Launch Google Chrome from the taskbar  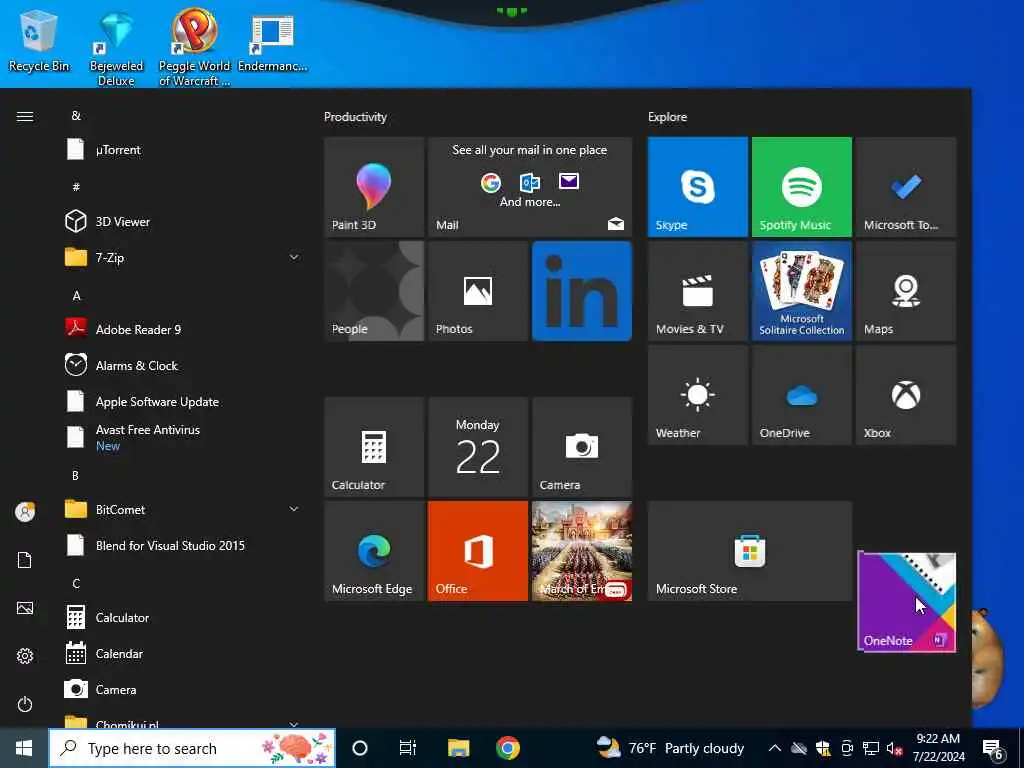tap(507, 748)
